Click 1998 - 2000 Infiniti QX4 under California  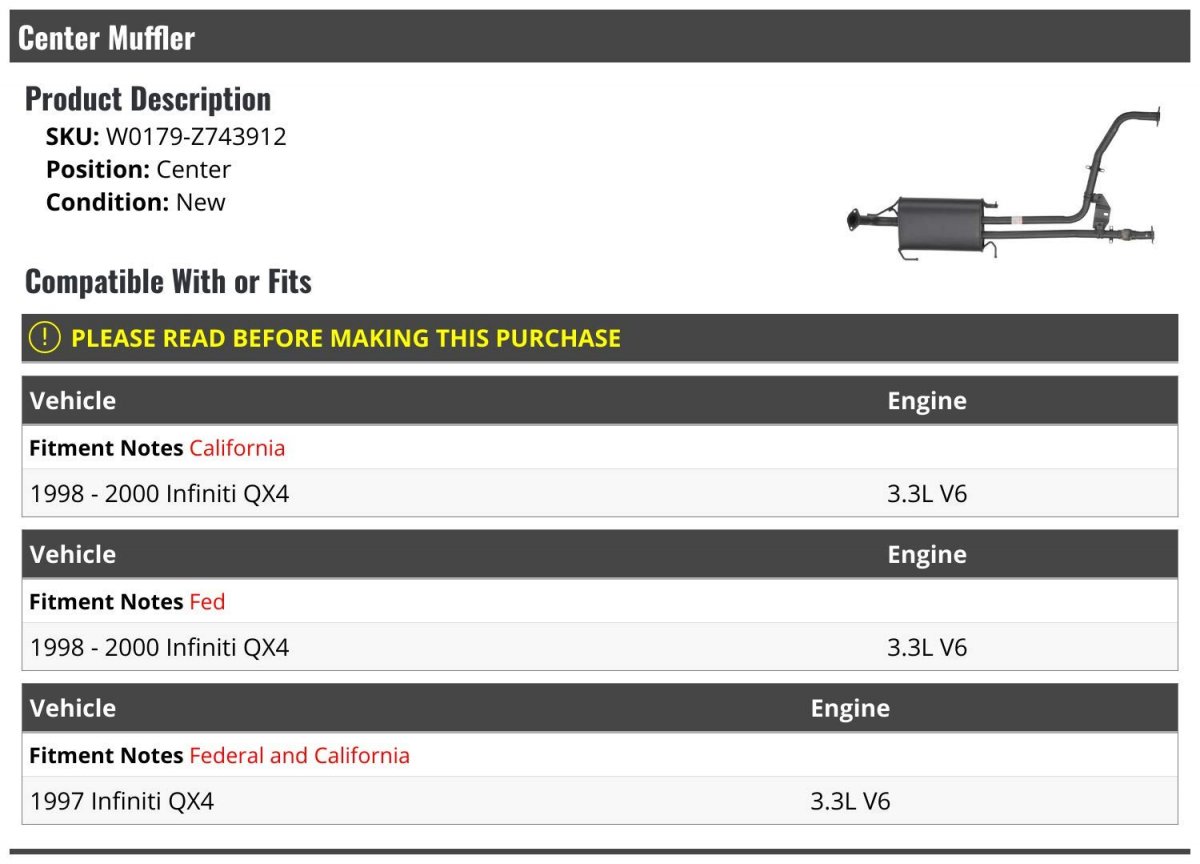pyautogui.click(x=159, y=494)
